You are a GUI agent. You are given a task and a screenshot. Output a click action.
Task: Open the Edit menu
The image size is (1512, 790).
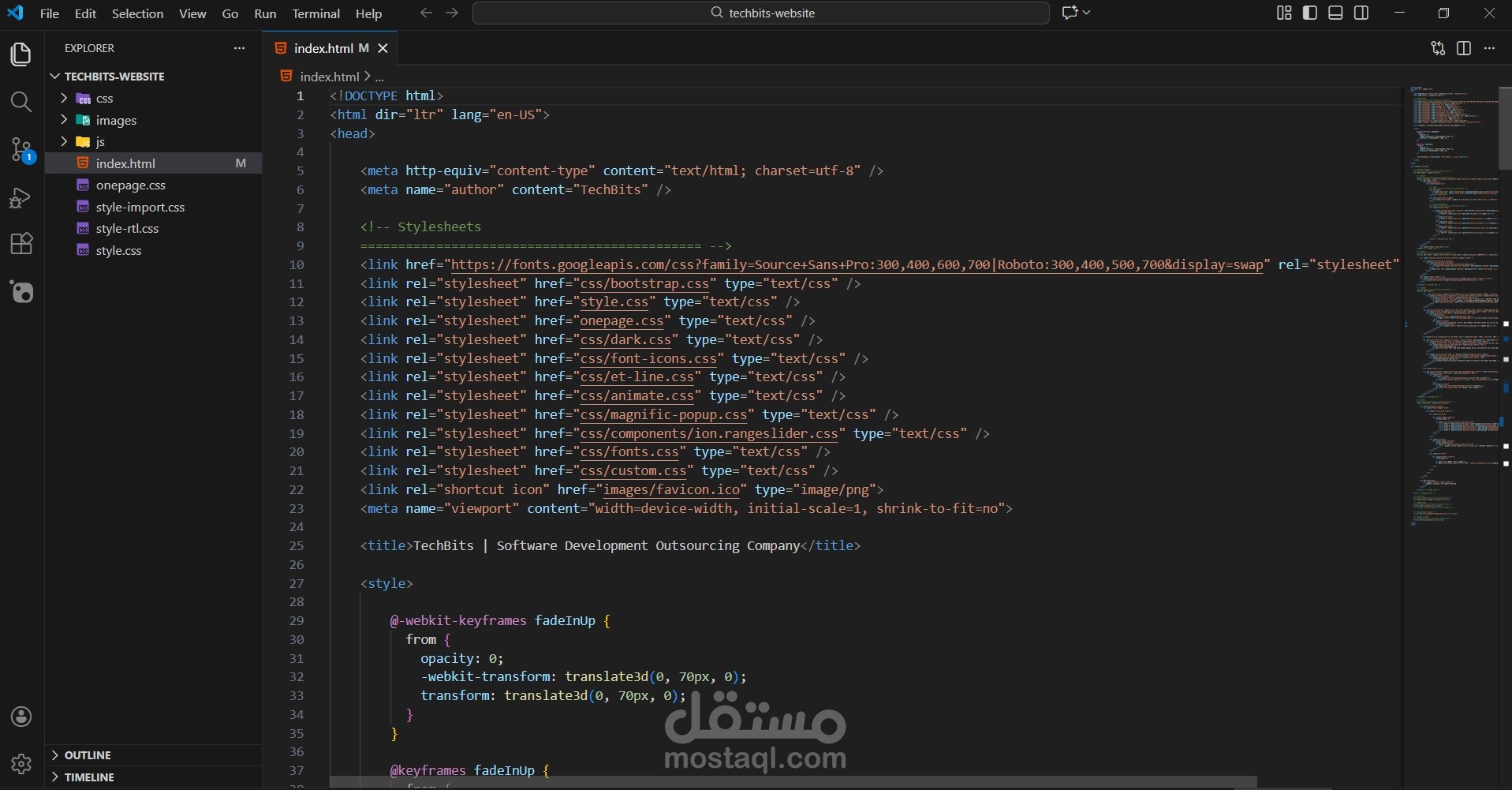(85, 13)
